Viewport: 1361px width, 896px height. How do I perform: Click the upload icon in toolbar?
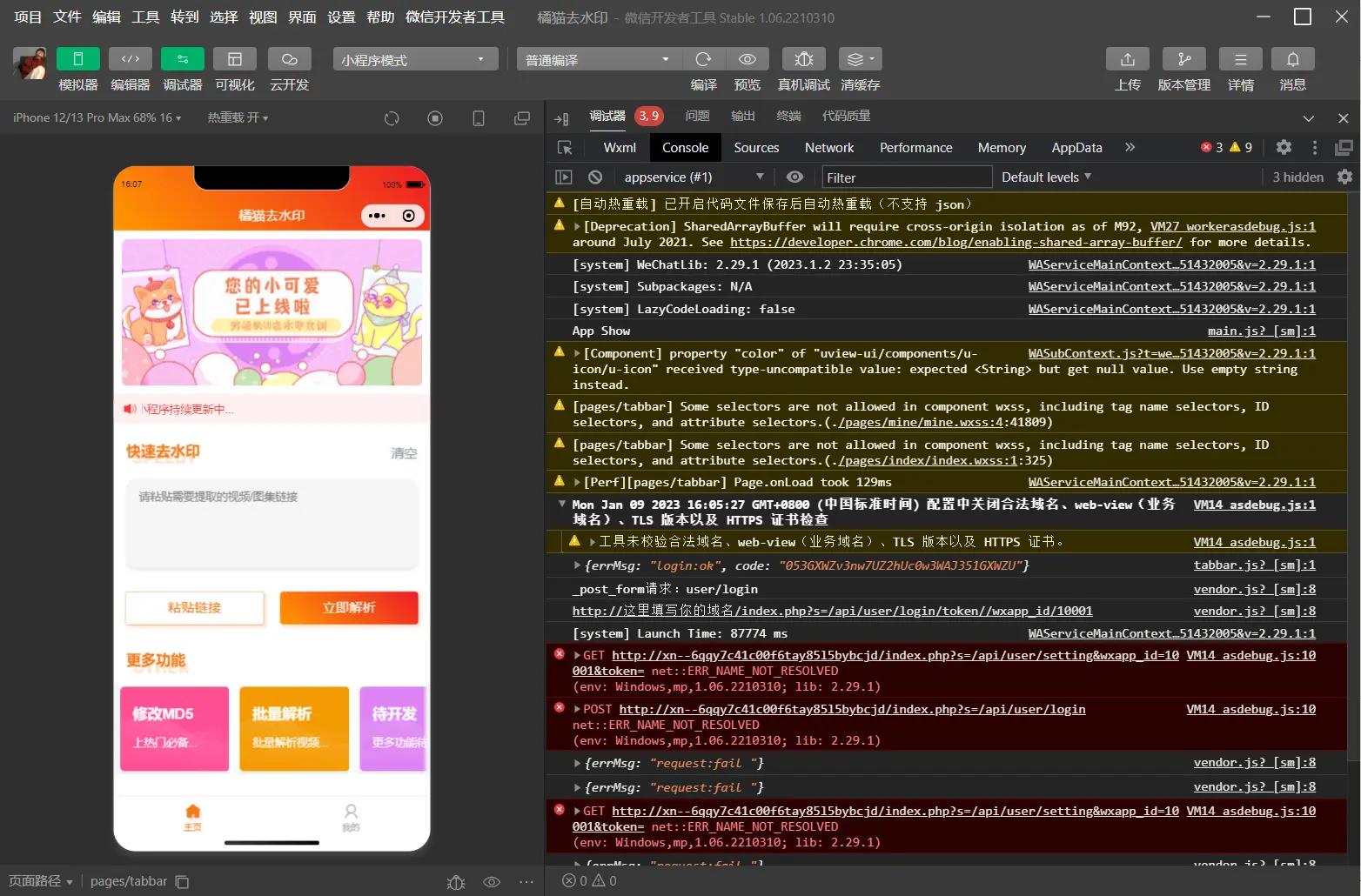tap(1127, 59)
